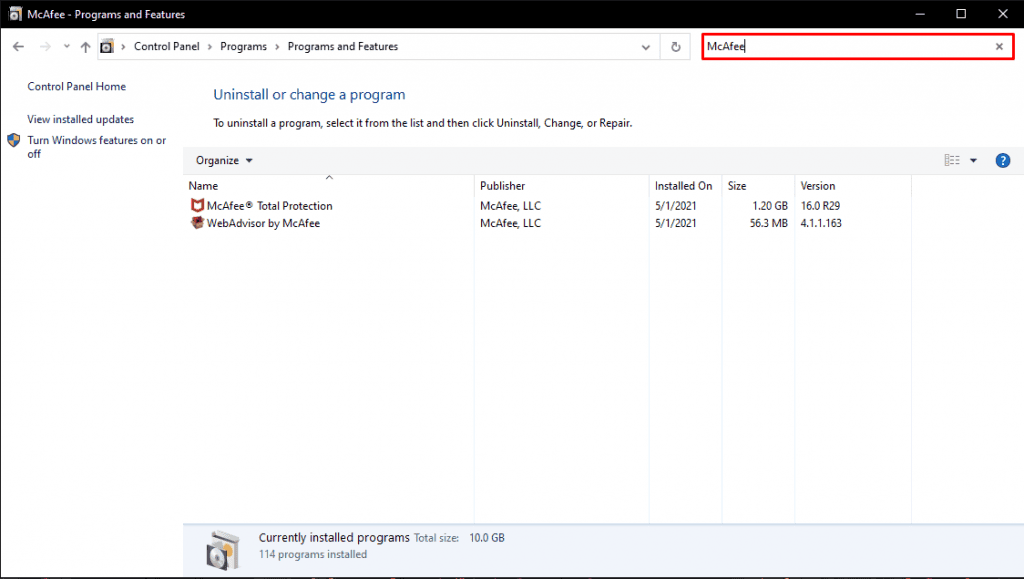Maximize the Programs and Features window
Image resolution: width=1024 pixels, height=579 pixels.
coord(961,14)
